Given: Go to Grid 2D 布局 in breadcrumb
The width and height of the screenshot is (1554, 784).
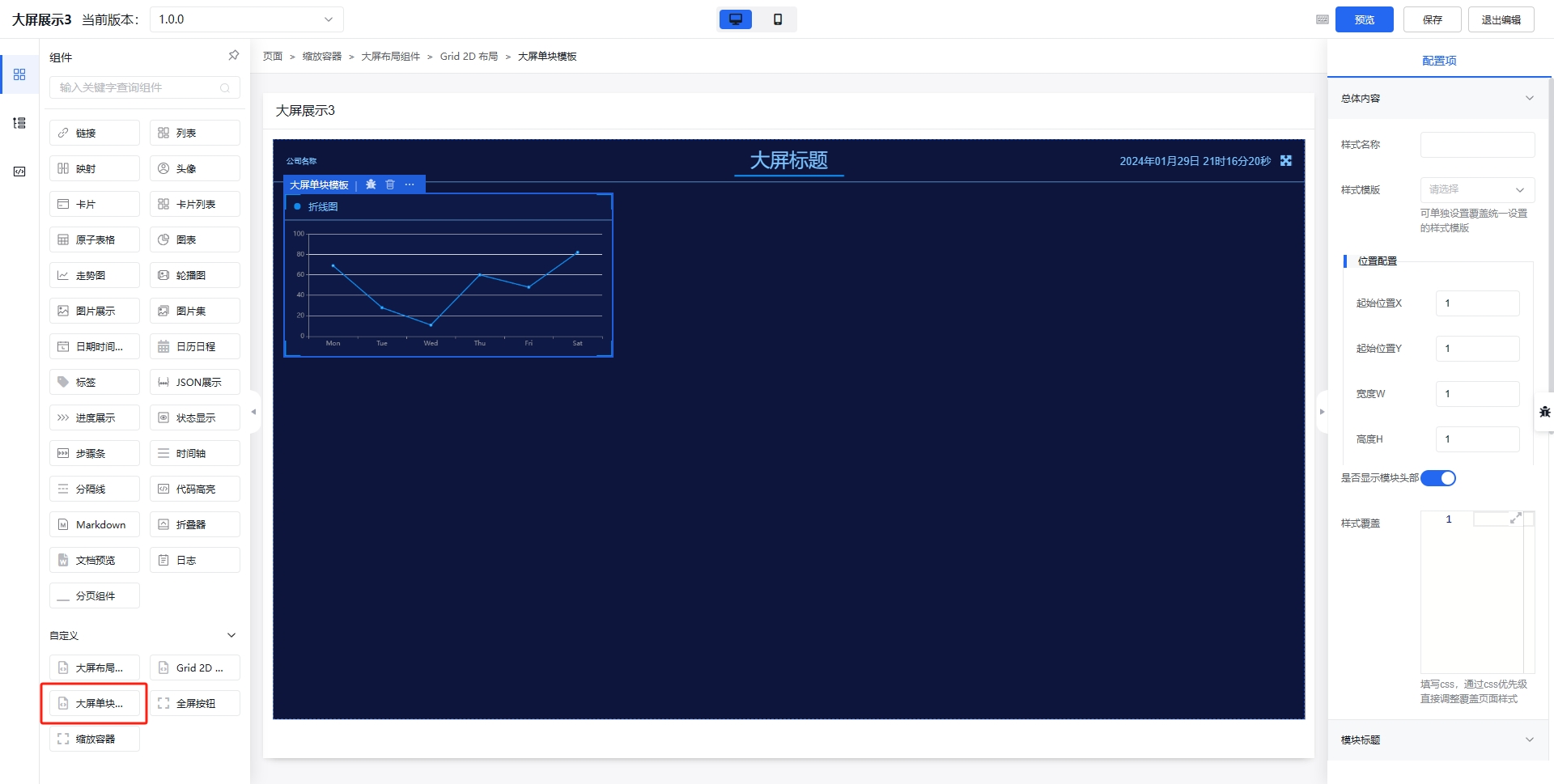Looking at the screenshot, I should pyautogui.click(x=469, y=57).
